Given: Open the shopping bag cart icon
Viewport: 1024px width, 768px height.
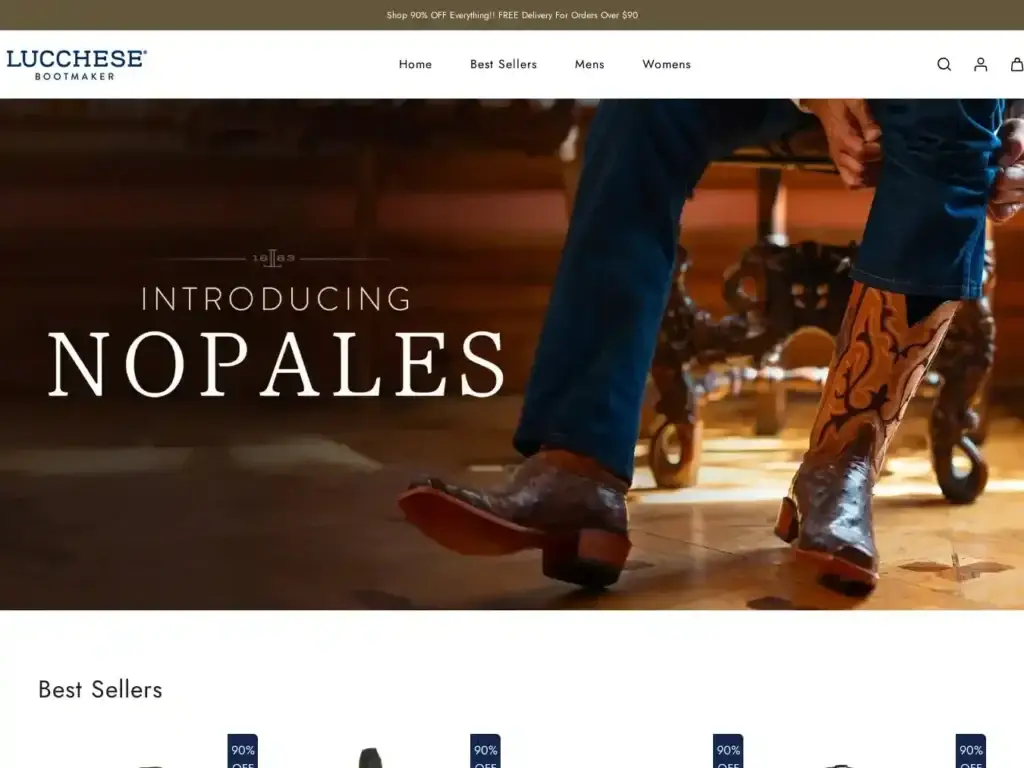Looking at the screenshot, I should [1017, 64].
